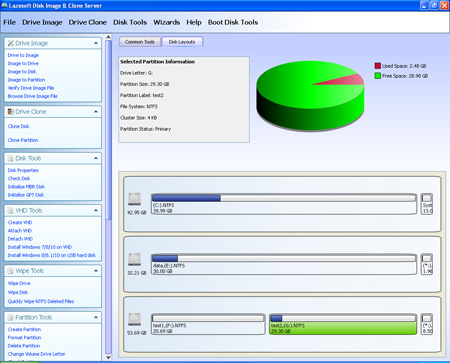450x363 pixels.
Task: Select small partition beside test2 (G:) drive
Action: pyautogui.click(x=427, y=324)
